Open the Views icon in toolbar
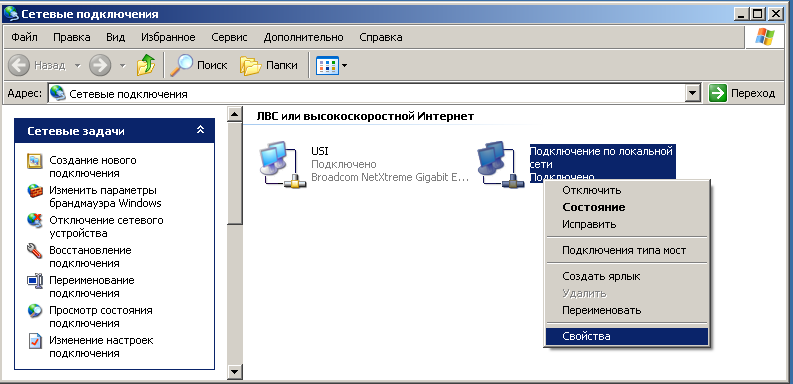 point(327,65)
